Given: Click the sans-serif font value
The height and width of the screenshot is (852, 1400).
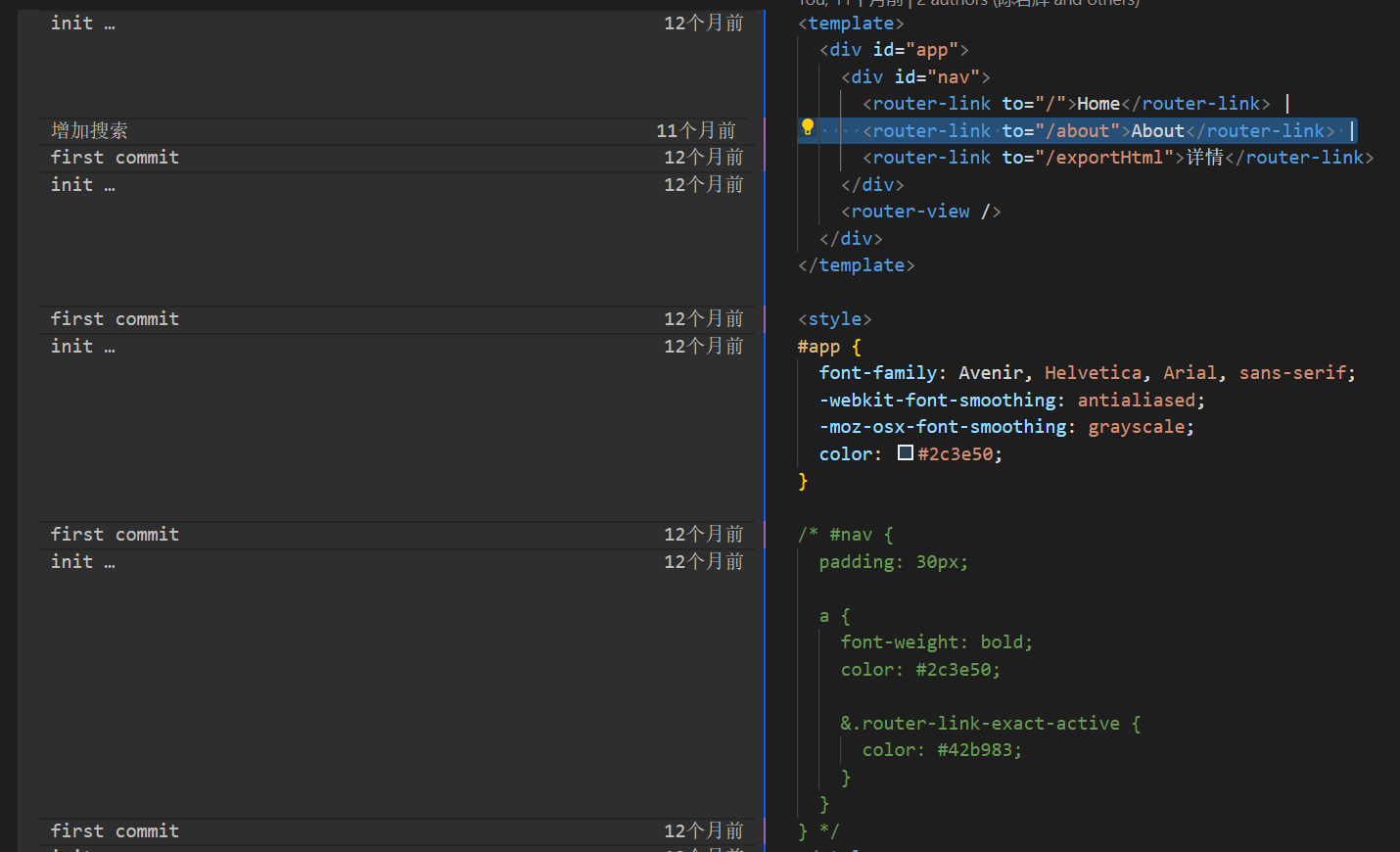Looking at the screenshot, I should point(1292,373).
